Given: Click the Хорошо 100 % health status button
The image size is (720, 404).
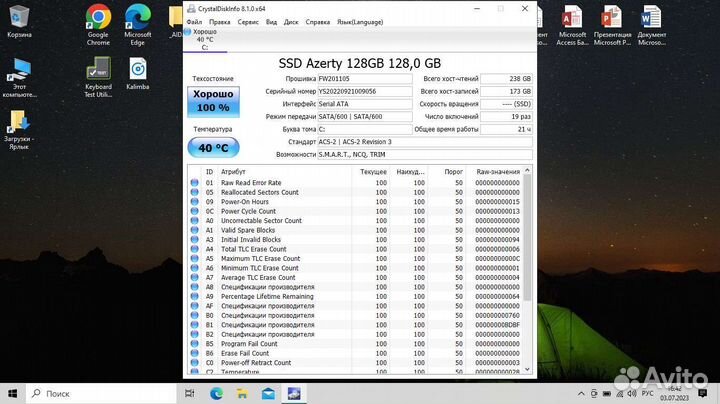Looking at the screenshot, I should 213,101.
